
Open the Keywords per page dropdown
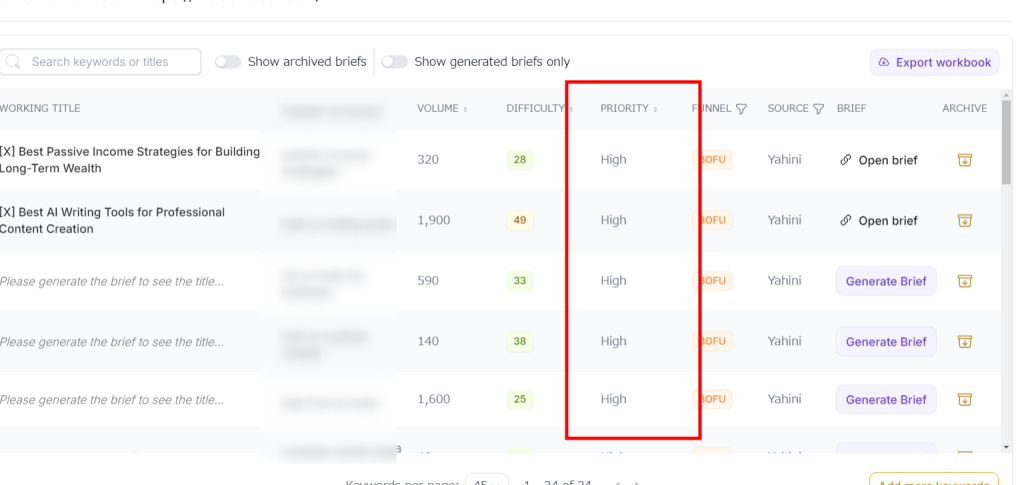click(x=487, y=482)
